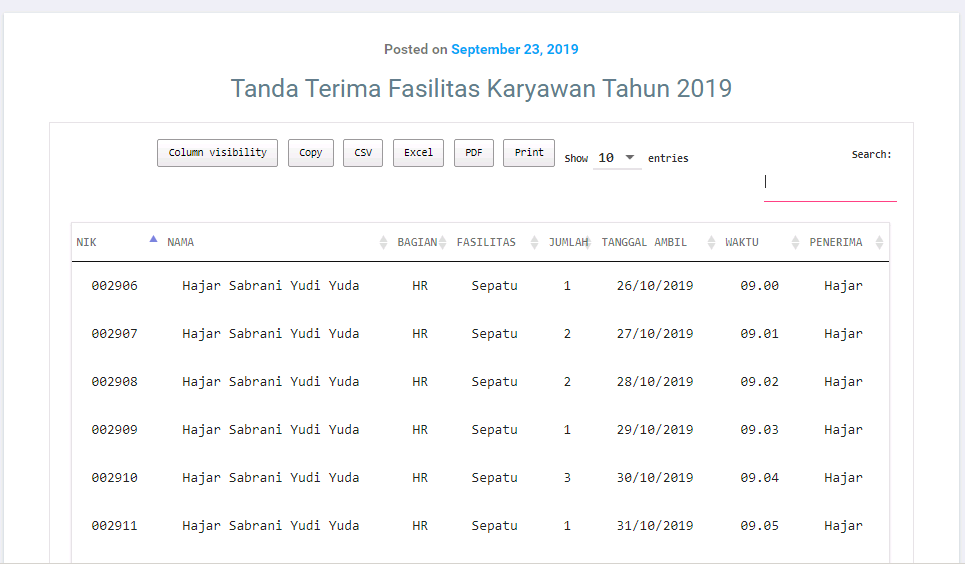
Task: Open the Column visibility menu
Action: (217, 153)
